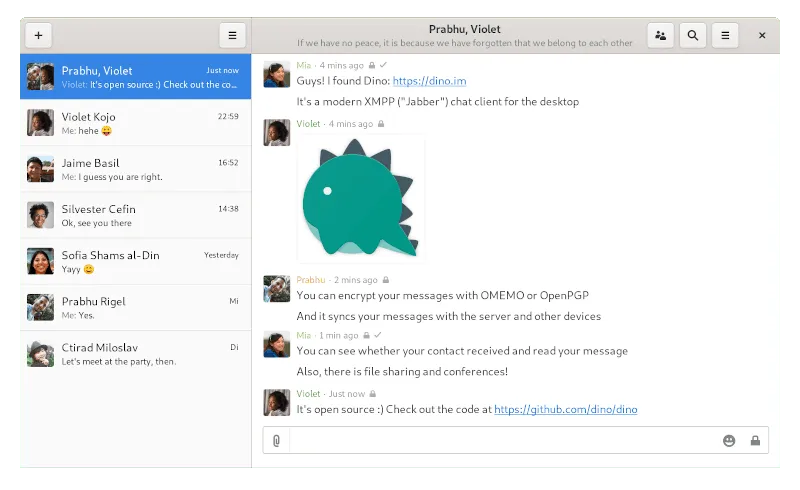
Task: Click the 22:59 timestamp of Violet Kojo
Action: (x=228, y=116)
